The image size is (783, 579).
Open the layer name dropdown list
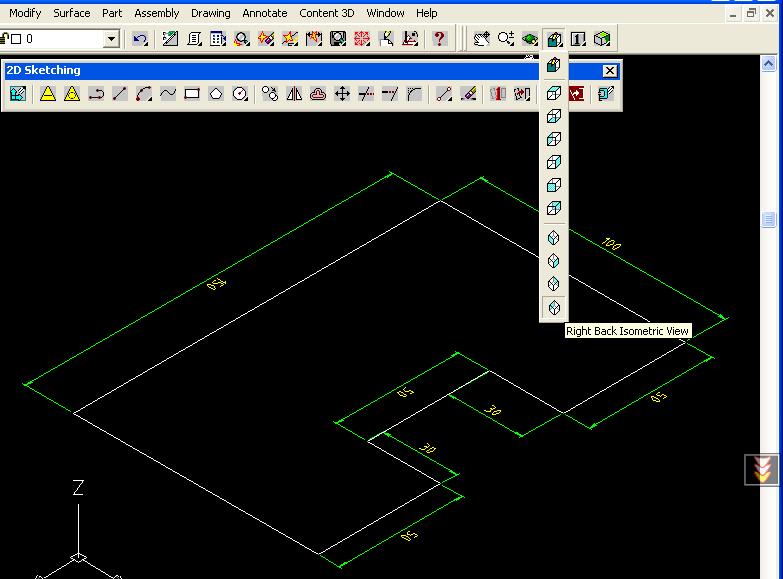pyautogui.click(x=111, y=39)
